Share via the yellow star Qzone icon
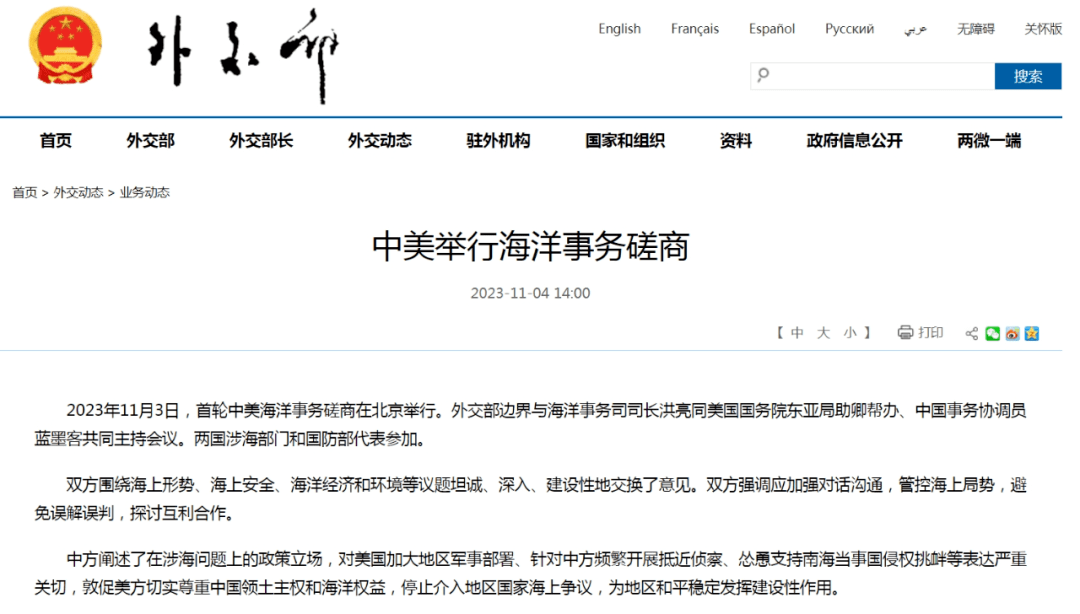Viewport: 1080px width, 614px height. 1032,334
